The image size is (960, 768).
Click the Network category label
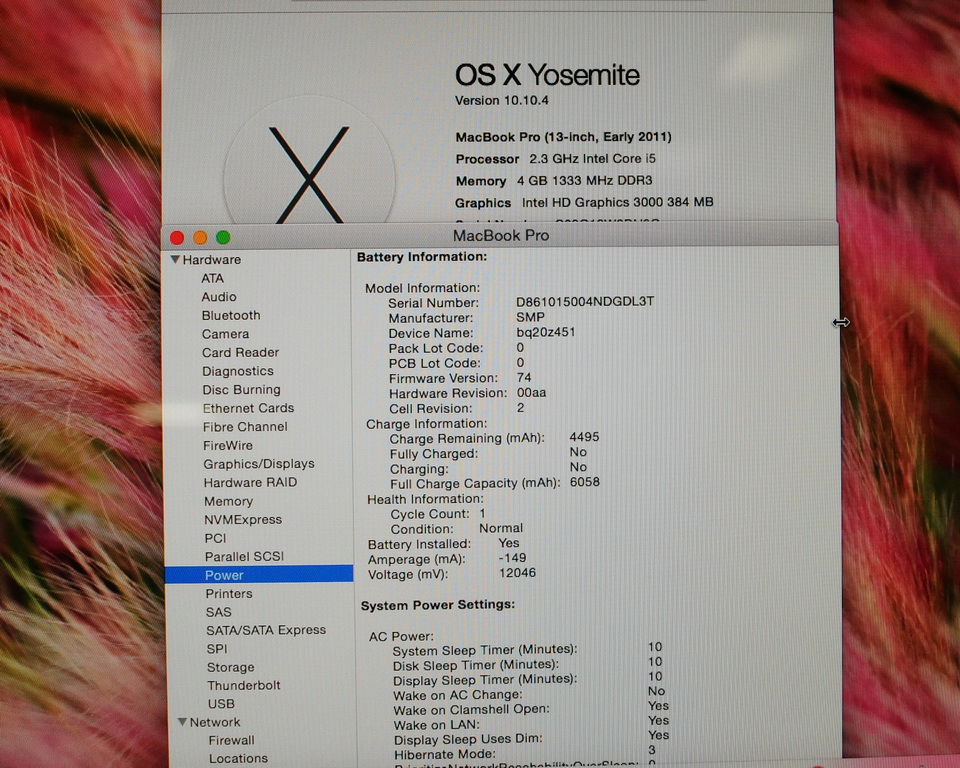coord(214,722)
